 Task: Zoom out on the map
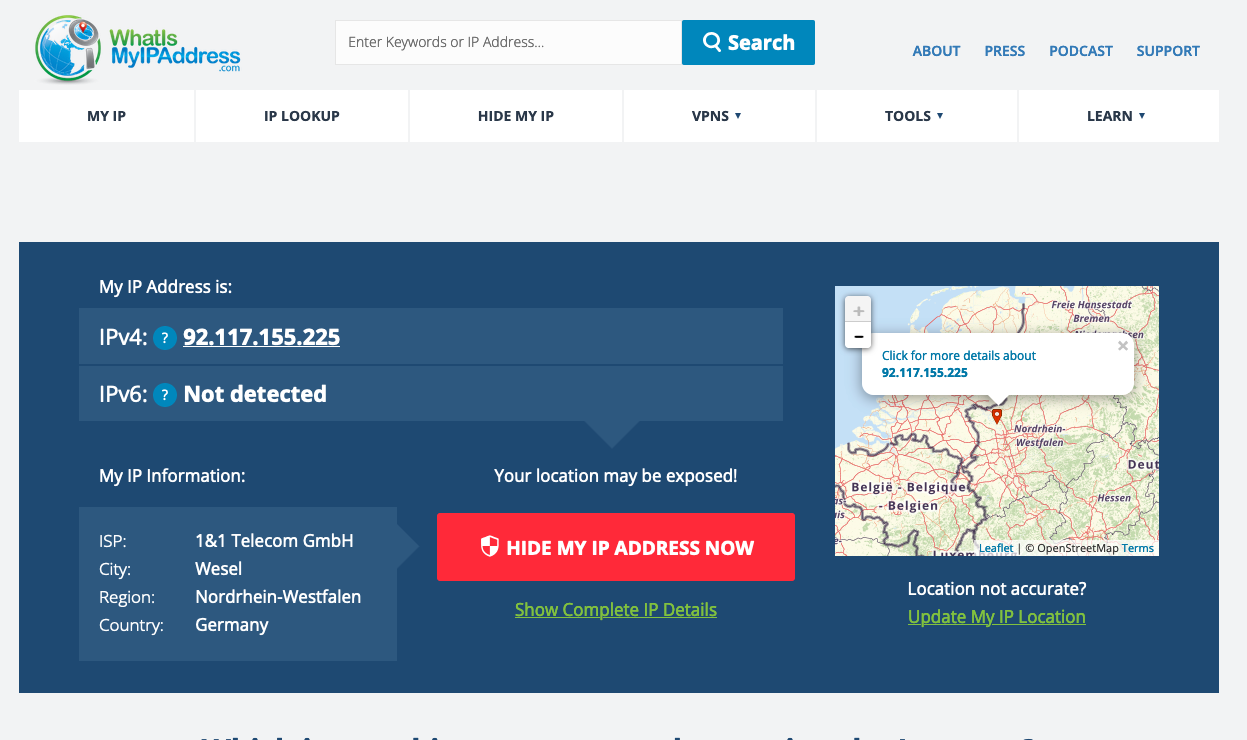(x=858, y=337)
